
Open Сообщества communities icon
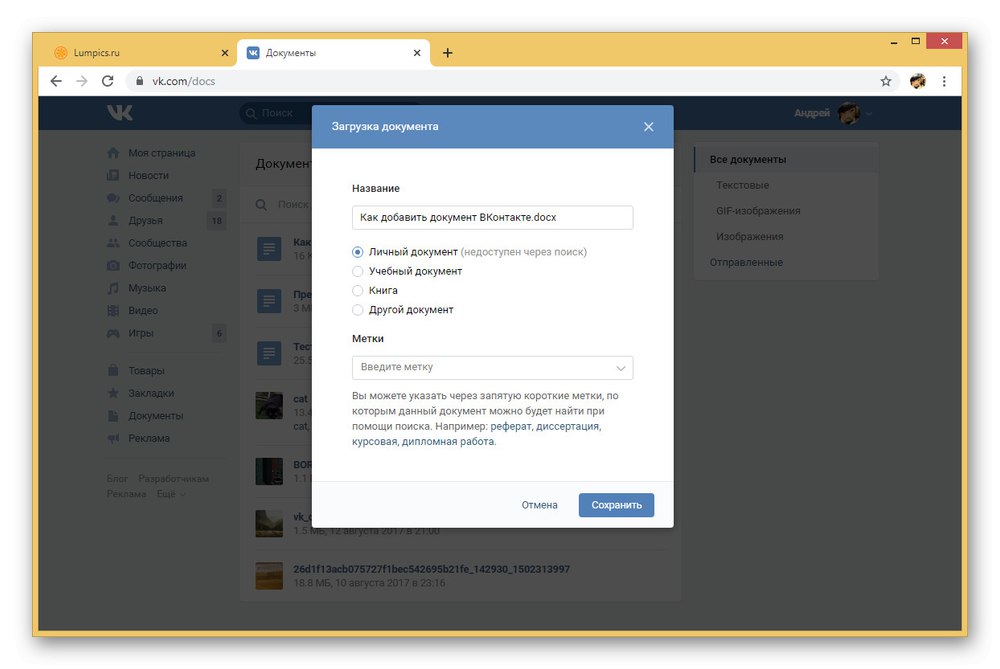pos(113,243)
